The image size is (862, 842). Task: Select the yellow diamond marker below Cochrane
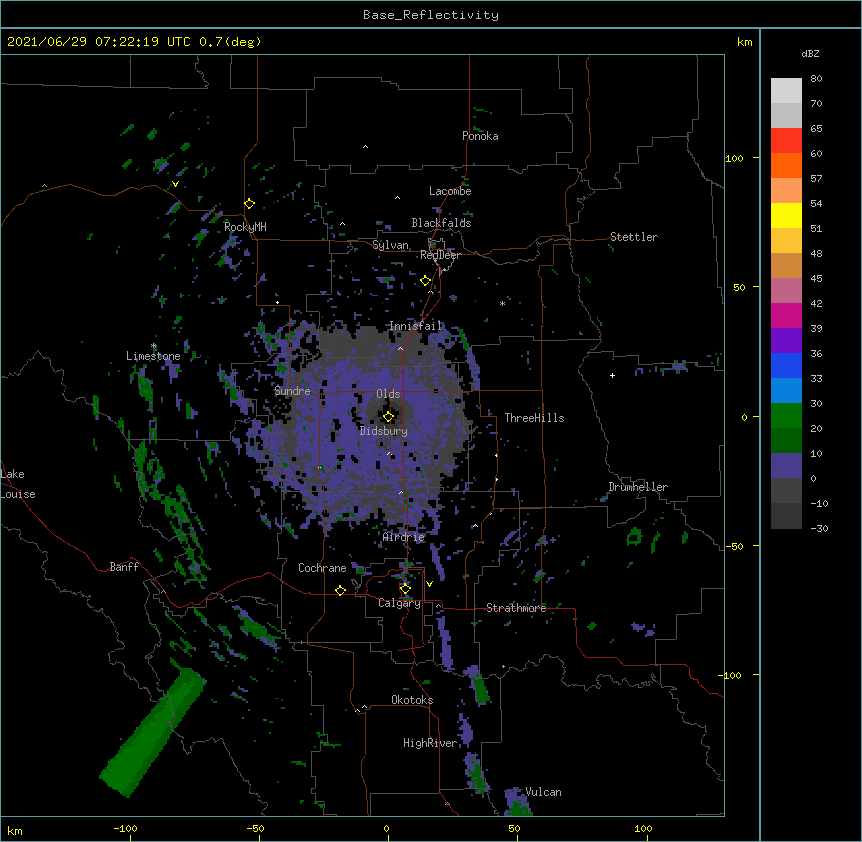pos(340,590)
